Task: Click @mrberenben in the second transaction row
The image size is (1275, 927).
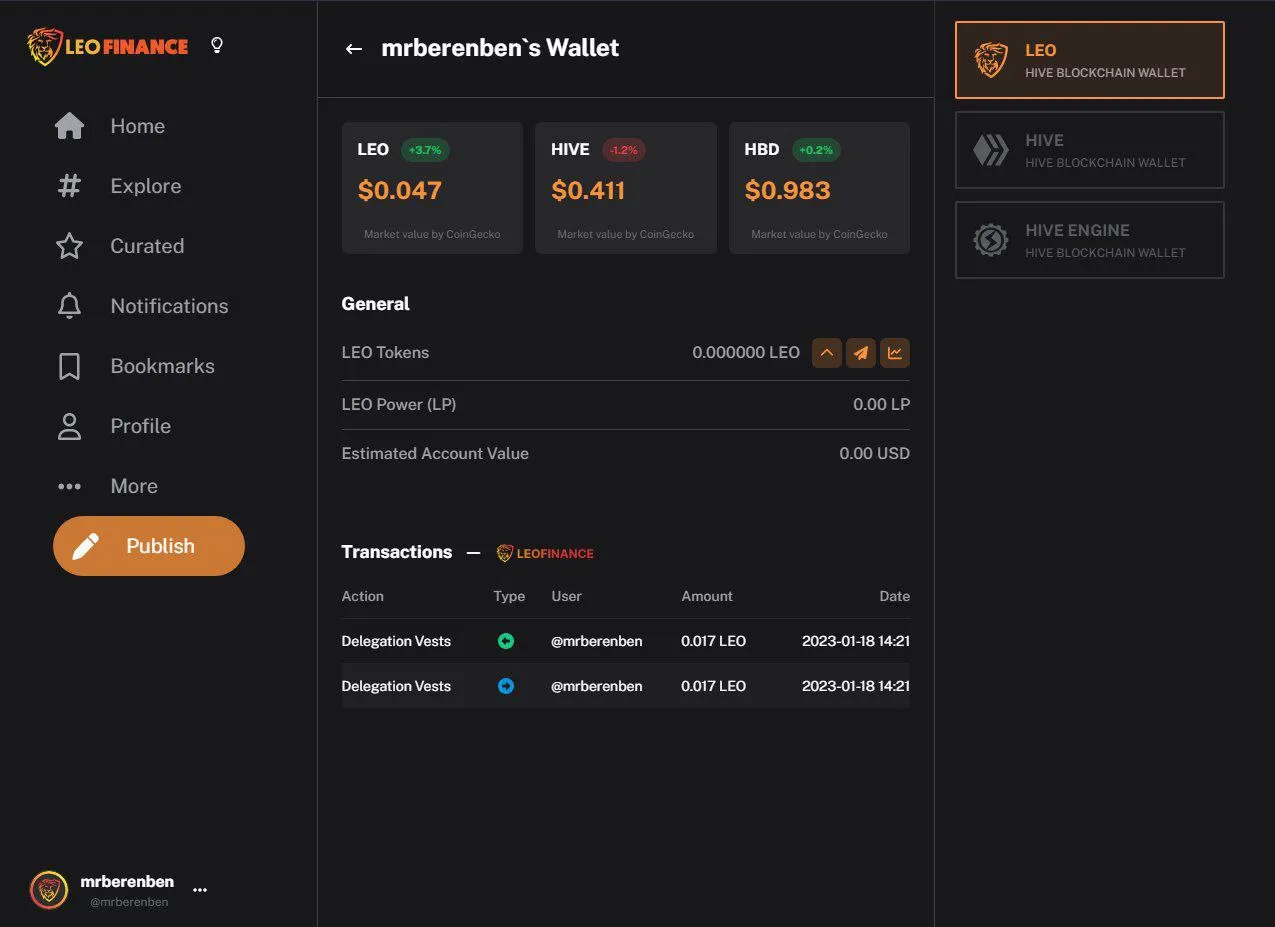Action: (x=597, y=686)
